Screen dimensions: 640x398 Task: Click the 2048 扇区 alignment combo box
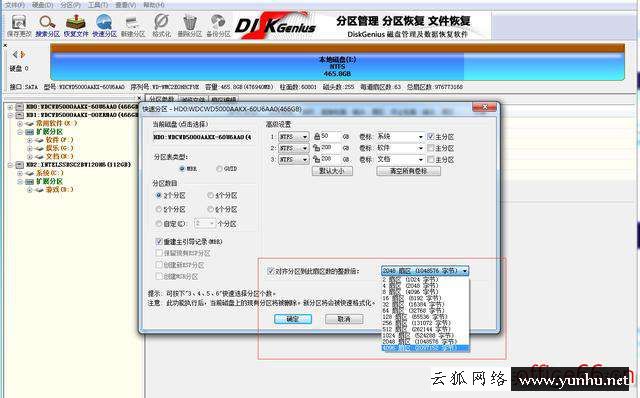tap(425, 271)
